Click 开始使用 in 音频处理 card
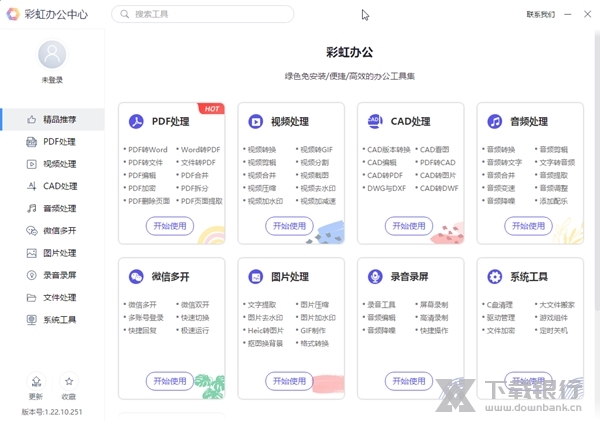 pos(528,226)
